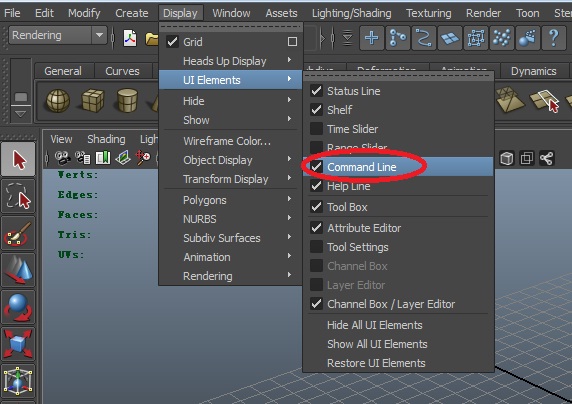Activate the Lasso selection tool

click(x=18, y=196)
